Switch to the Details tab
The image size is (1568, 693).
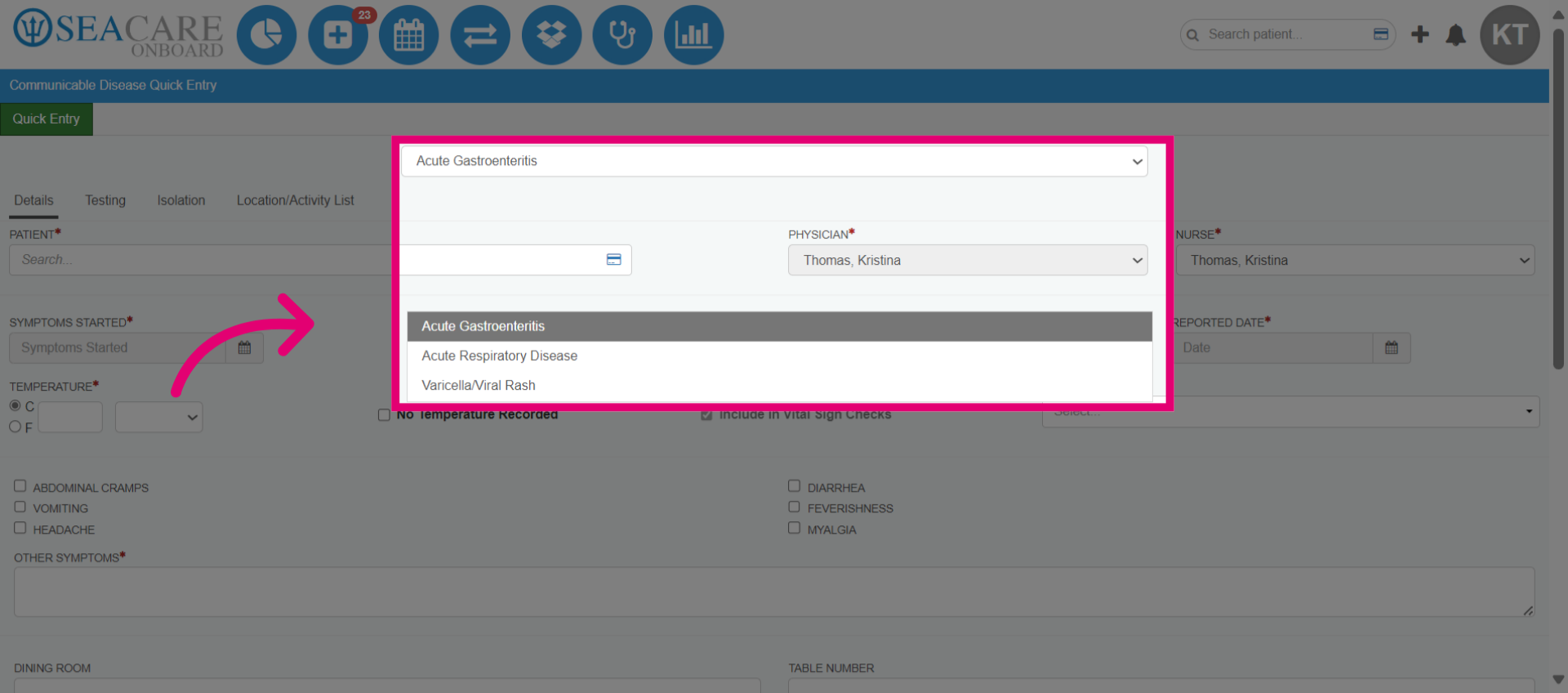click(33, 200)
